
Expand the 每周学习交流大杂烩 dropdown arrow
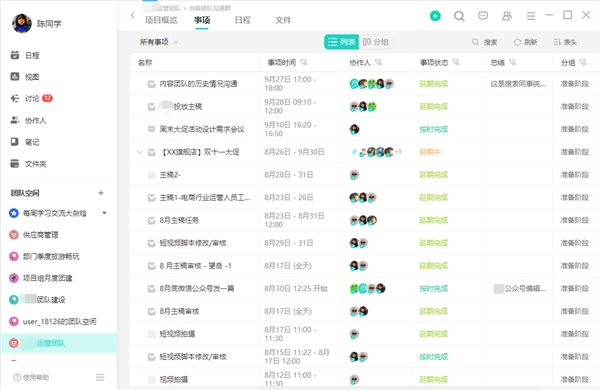coord(104,213)
